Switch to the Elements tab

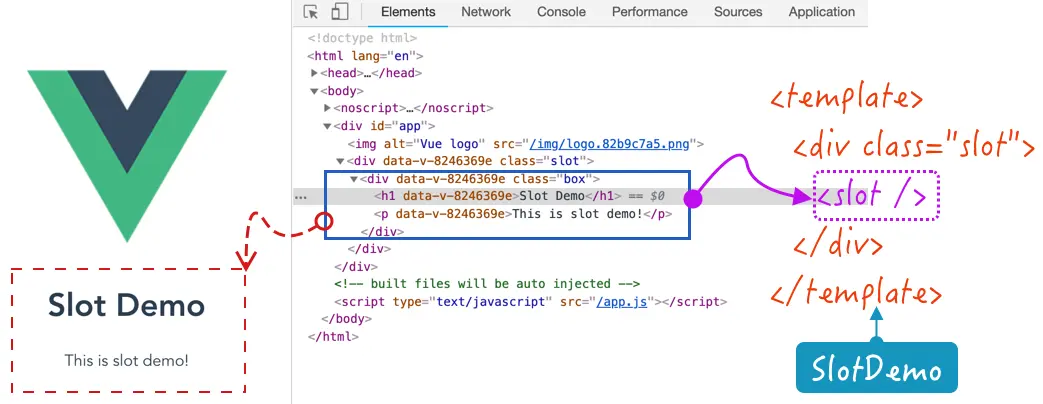click(408, 12)
